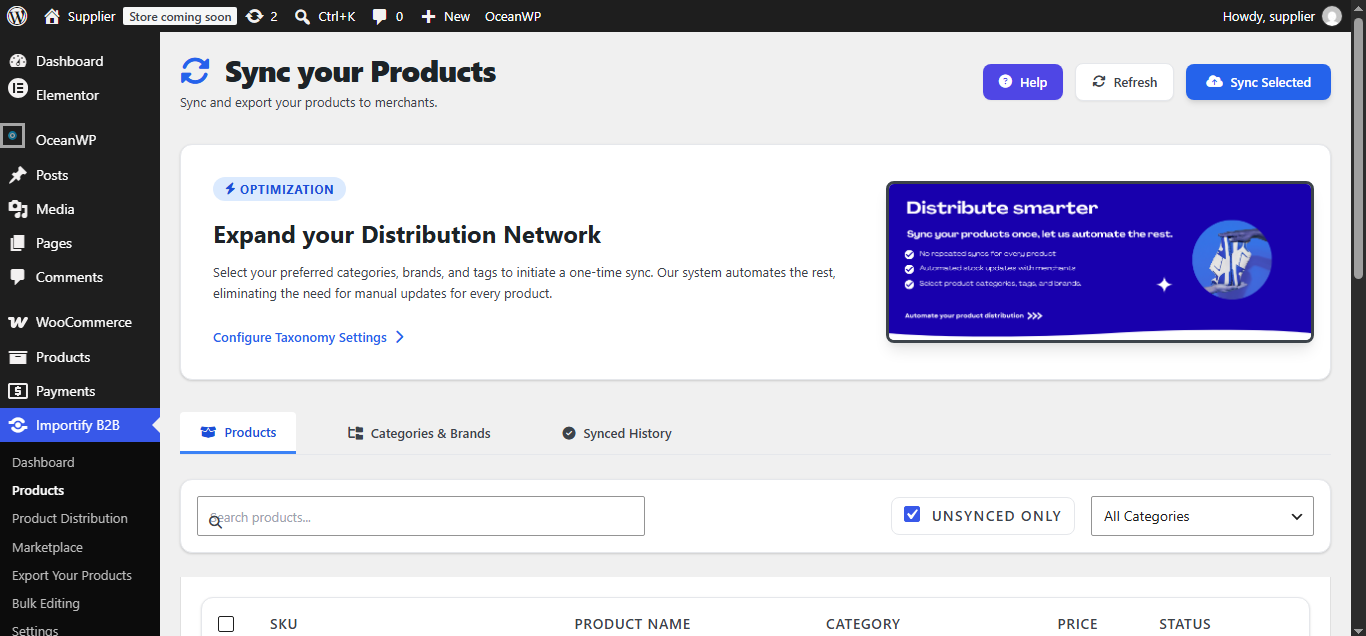Click the Comments icon in sidebar
Image resolution: width=1366 pixels, height=636 pixels.
(17, 277)
